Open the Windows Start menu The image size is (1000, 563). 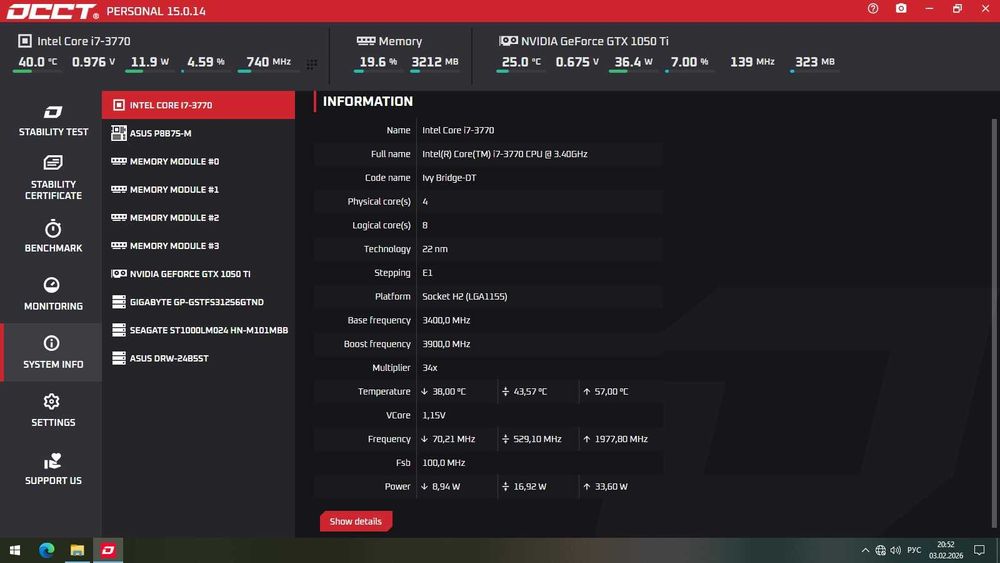click(x=15, y=550)
